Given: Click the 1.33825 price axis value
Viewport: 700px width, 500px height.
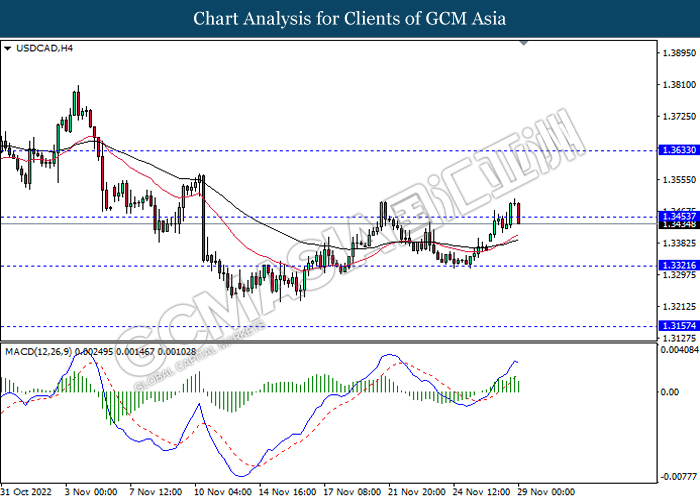Looking at the screenshot, I should pos(679,243).
